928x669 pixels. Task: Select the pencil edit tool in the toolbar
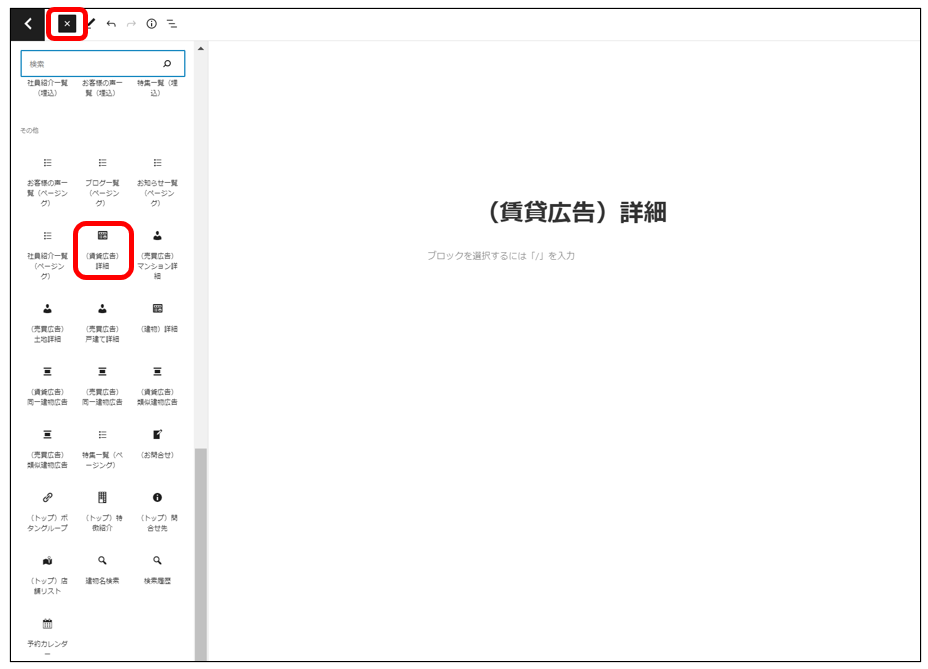pos(91,24)
